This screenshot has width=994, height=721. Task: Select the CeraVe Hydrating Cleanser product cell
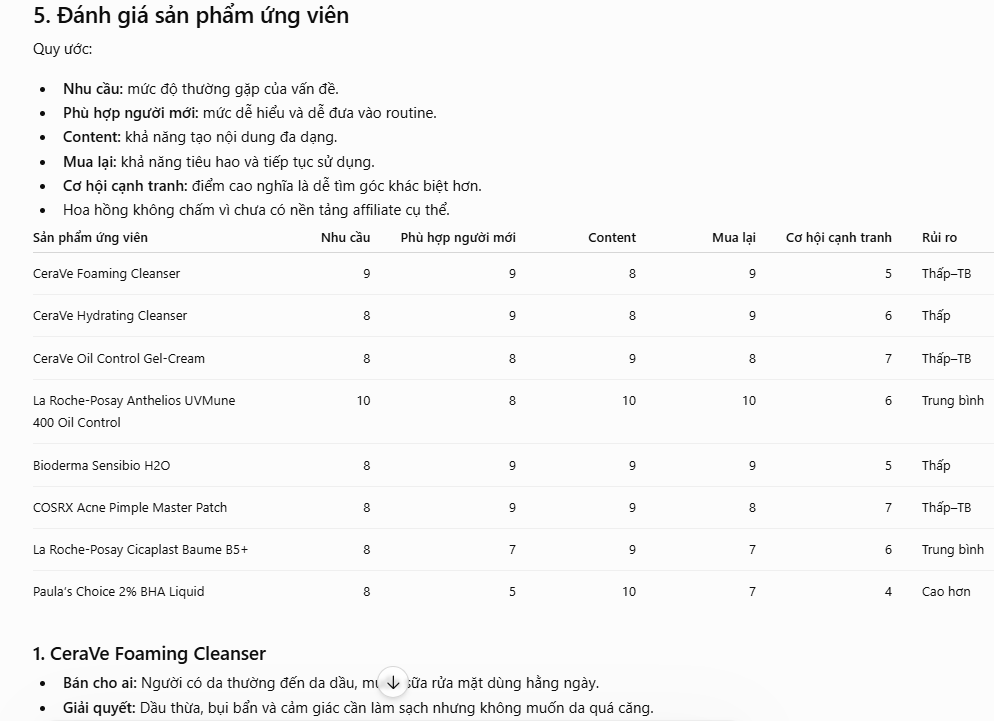[110, 315]
